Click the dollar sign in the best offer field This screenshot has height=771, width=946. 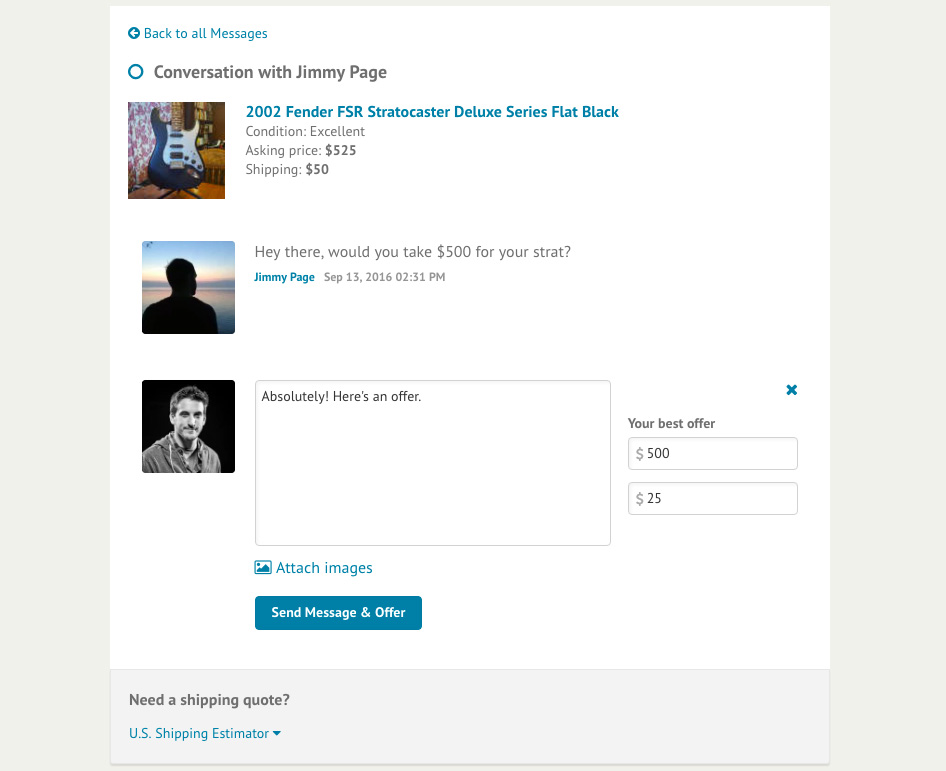(x=640, y=453)
